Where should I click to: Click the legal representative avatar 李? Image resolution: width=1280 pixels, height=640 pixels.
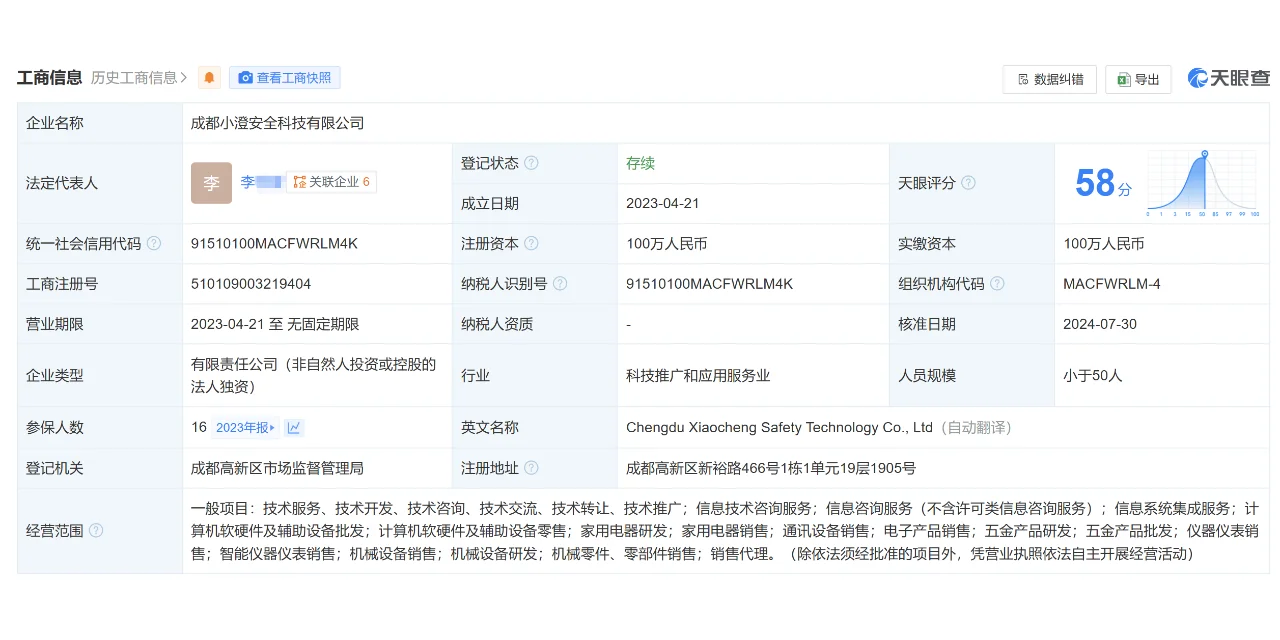pos(210,183)
